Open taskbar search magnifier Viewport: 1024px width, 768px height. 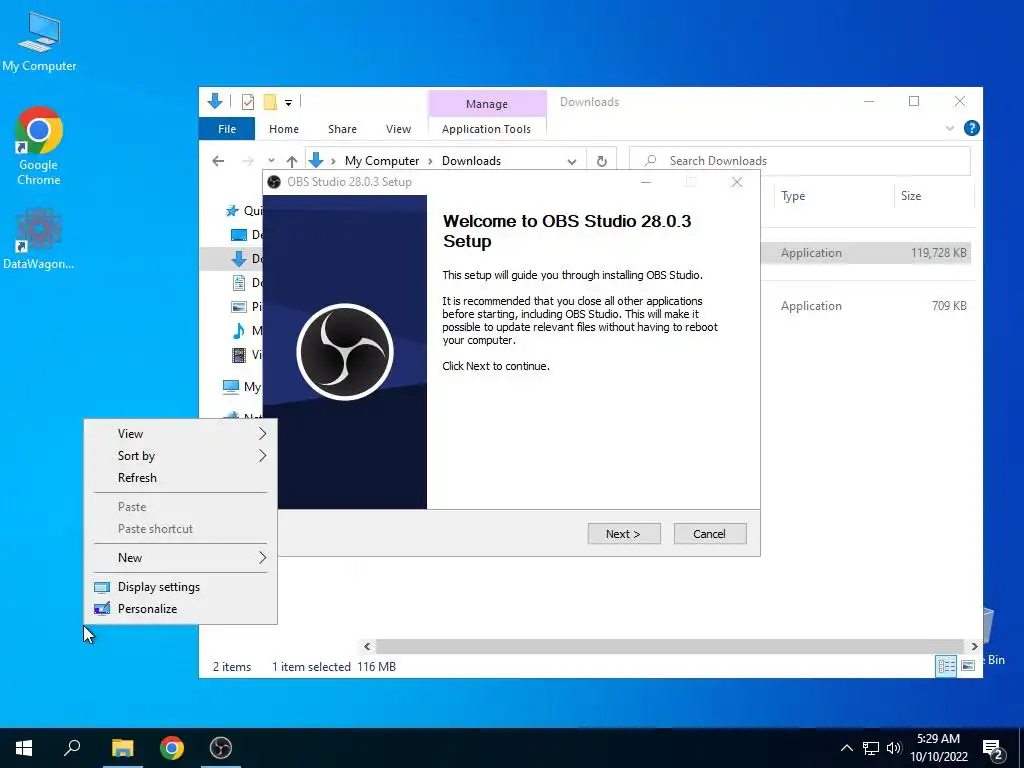72,748
